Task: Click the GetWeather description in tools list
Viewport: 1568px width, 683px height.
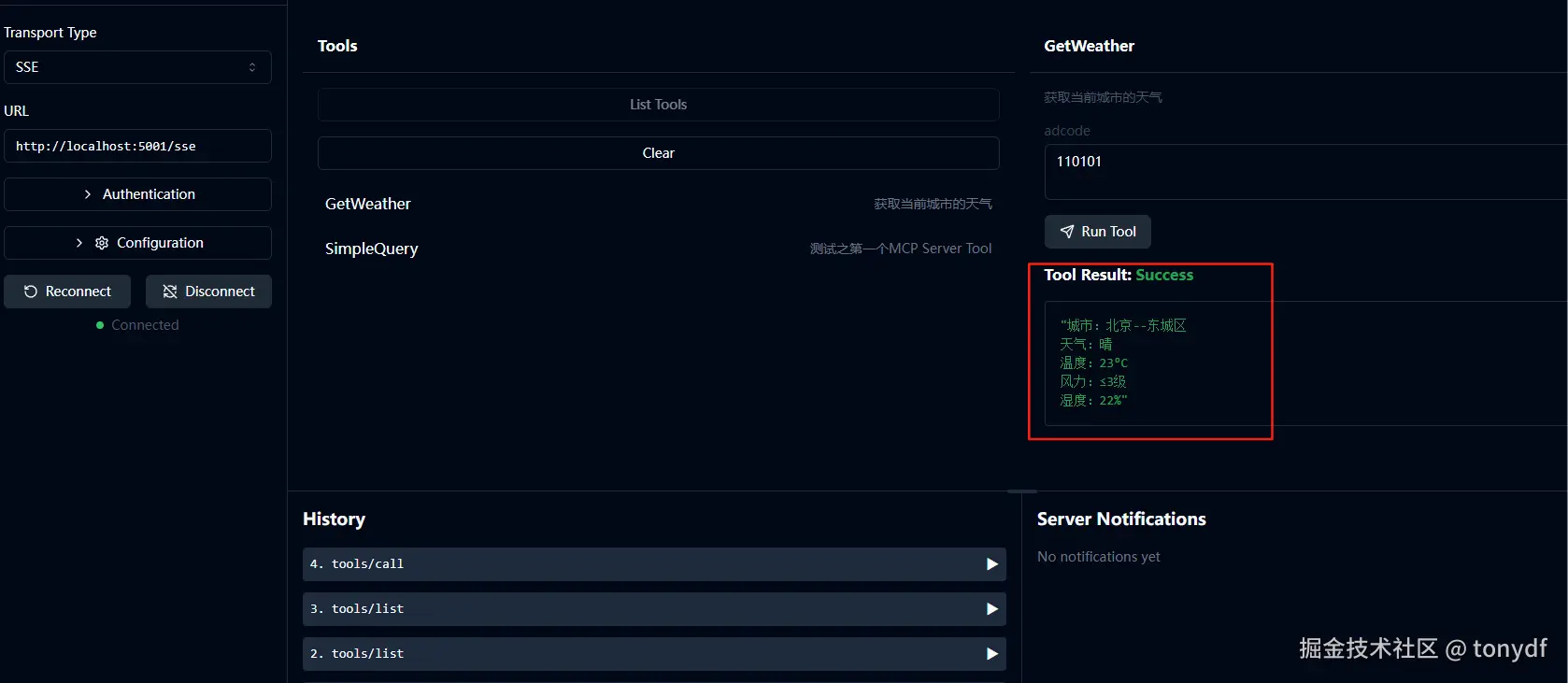Action: click(x=933, y=204)
